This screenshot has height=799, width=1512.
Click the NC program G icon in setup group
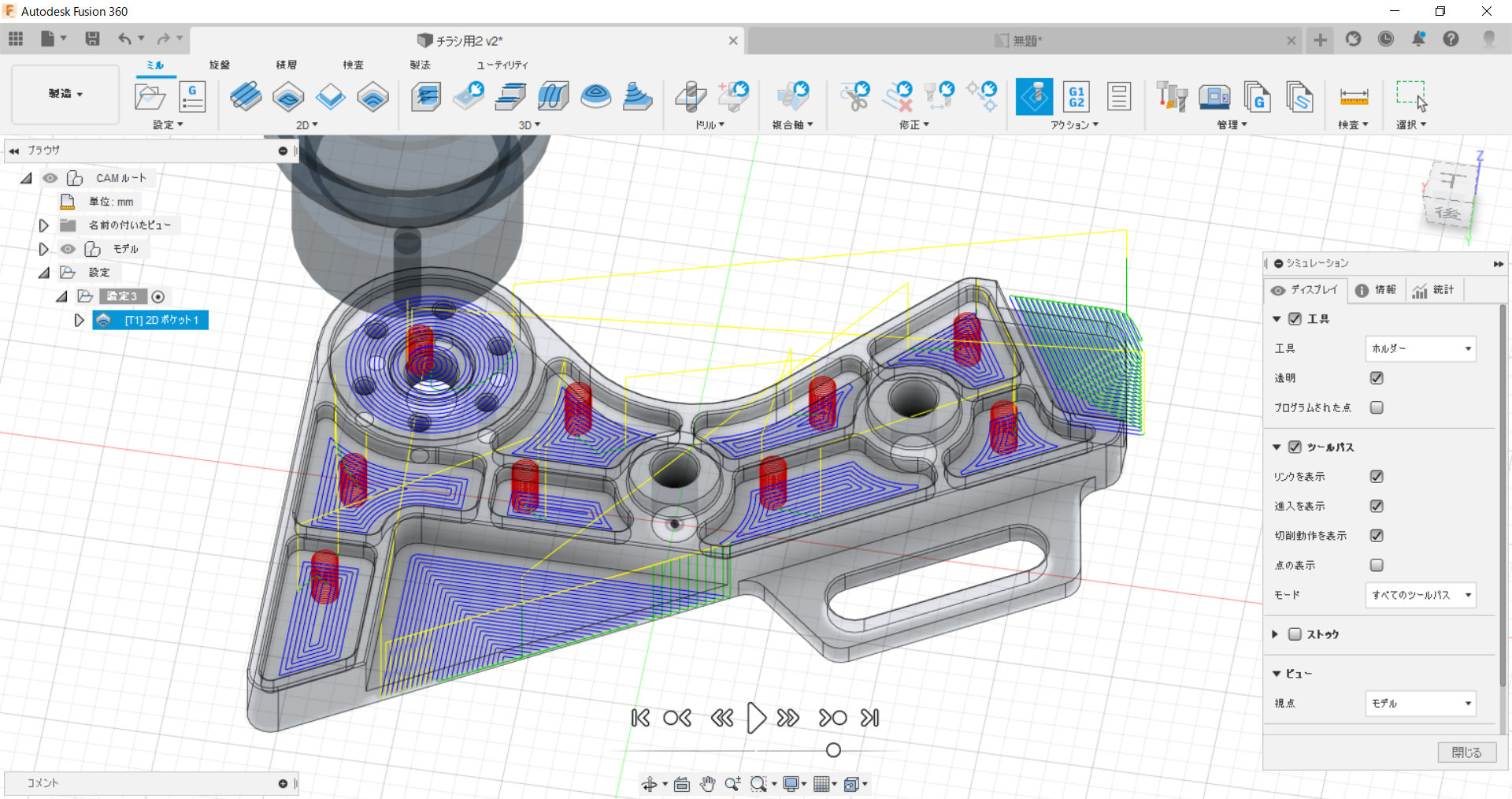pos(192,97)
